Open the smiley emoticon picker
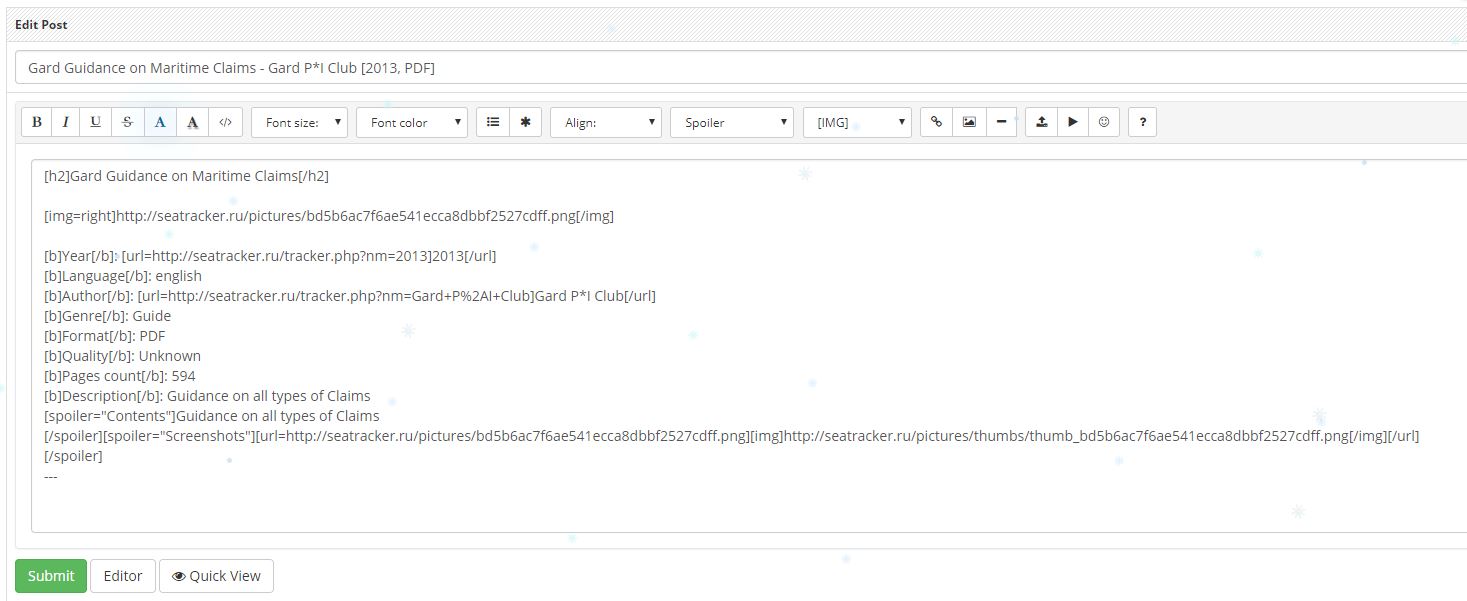1467x601 pixels. tap(1104, 122)
